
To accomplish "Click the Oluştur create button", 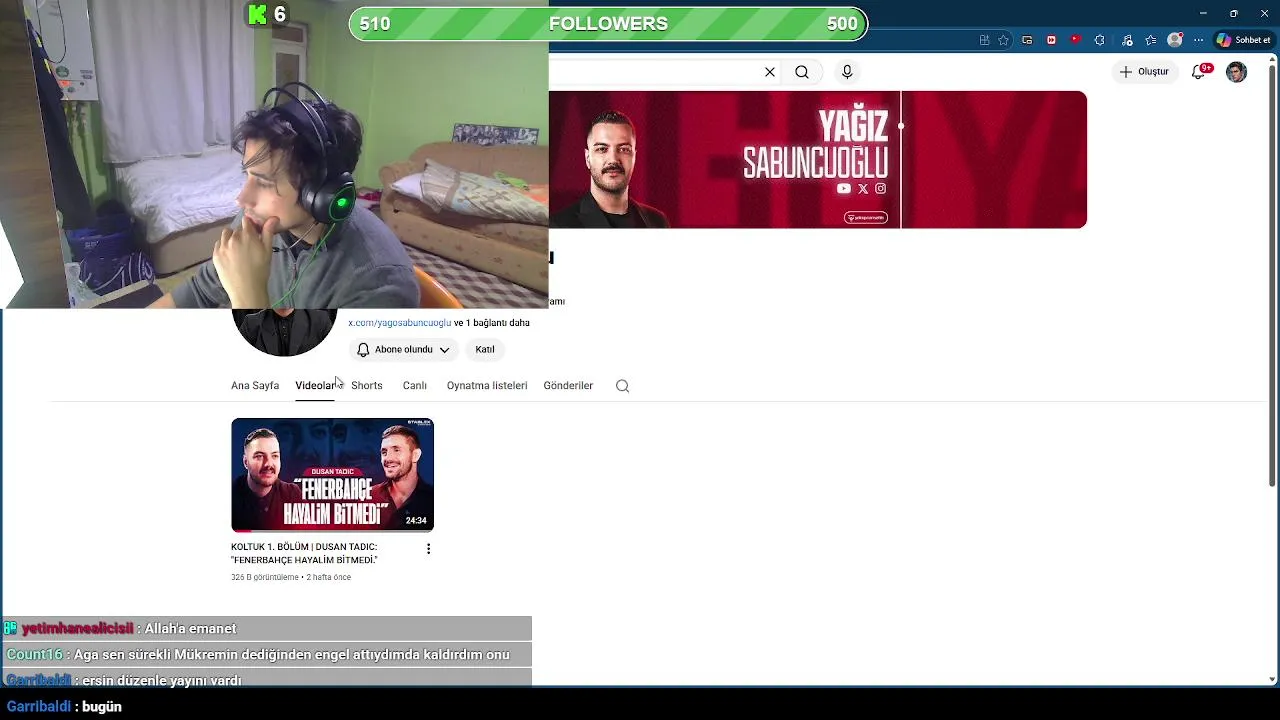I will pyautogui.click(x=1144, y=72).
